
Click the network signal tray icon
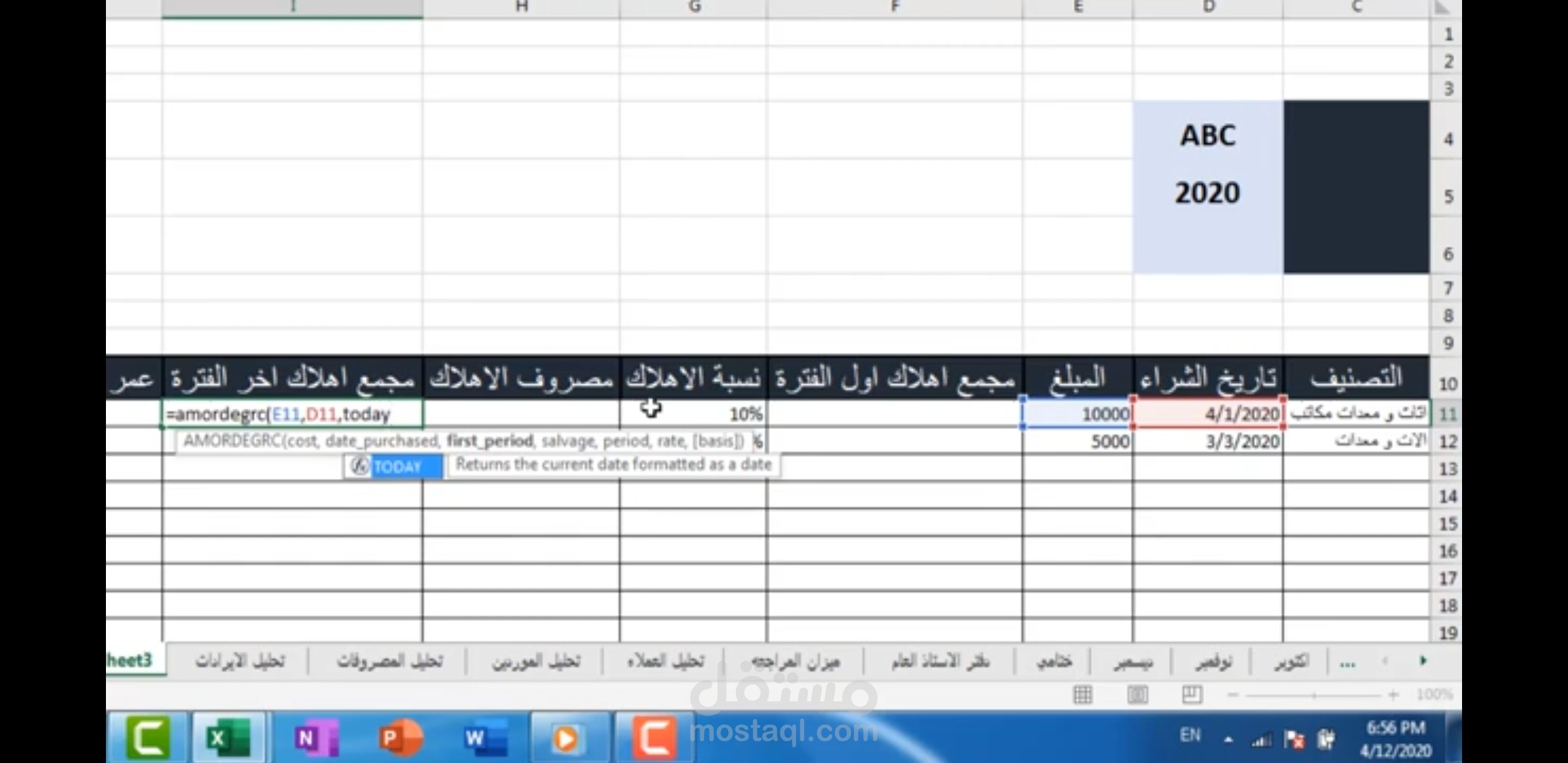coord(1261,740)
